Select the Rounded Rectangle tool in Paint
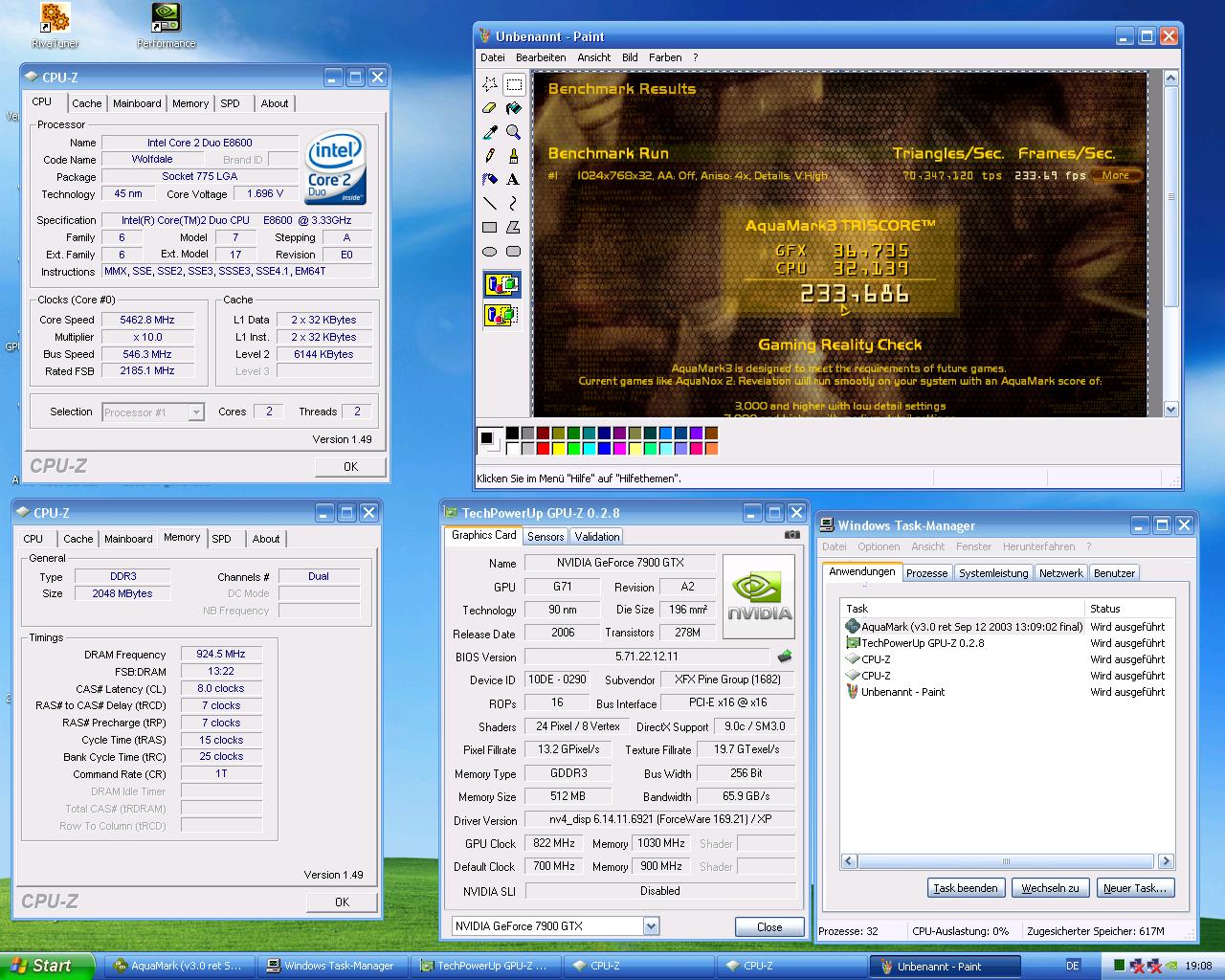This screenshot has height=980, width=1225. click(x=514, y=251)
